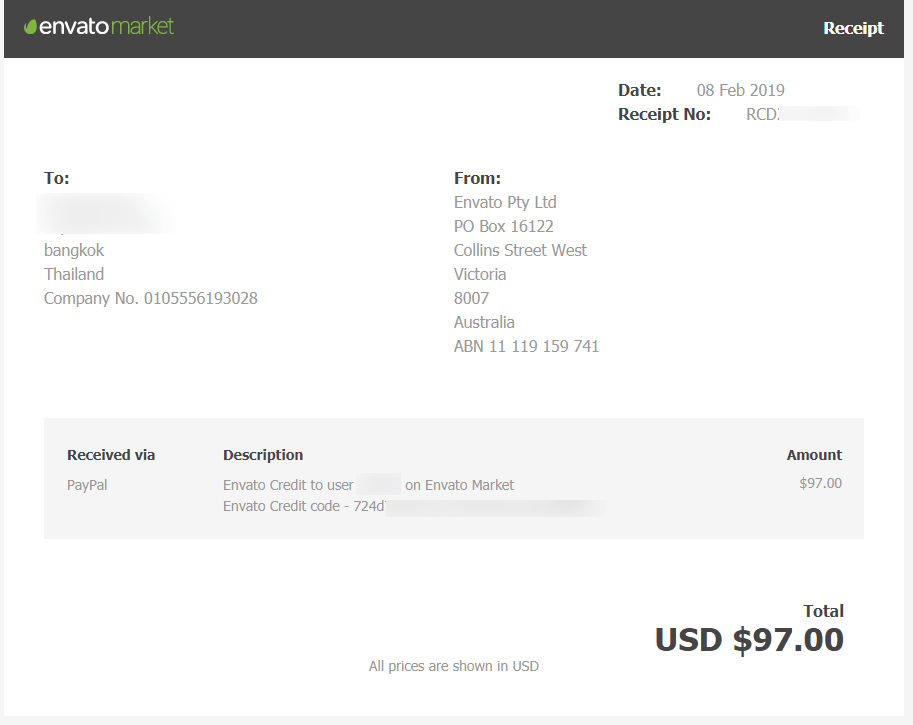Image resolution: width=913 pixels, height=725 pixels.
Task: Select the ABN 11 119 159 741 text
Action: (526, 346)
